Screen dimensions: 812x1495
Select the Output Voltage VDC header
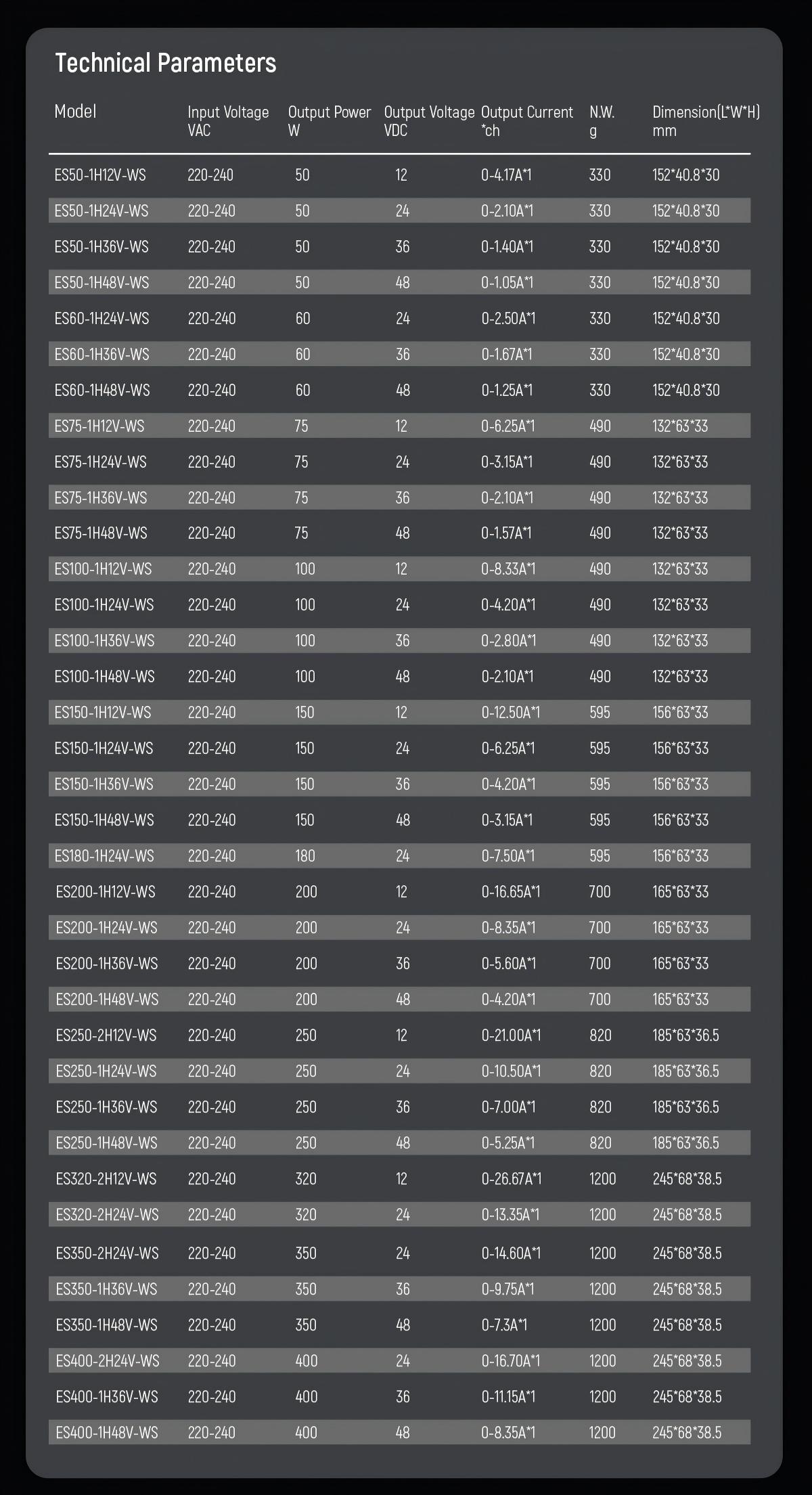tap(429, 121)
